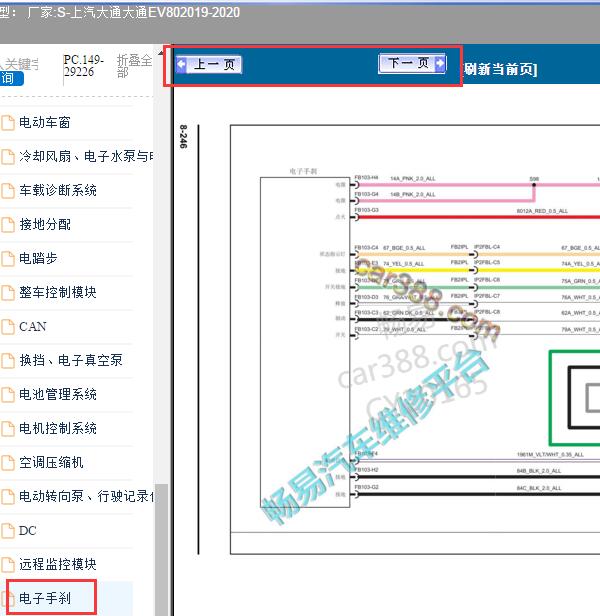This screenshot has height=616, width=600.
Task: Click the document icon beside 电池管理系统
Action: (x=8, y=395)
